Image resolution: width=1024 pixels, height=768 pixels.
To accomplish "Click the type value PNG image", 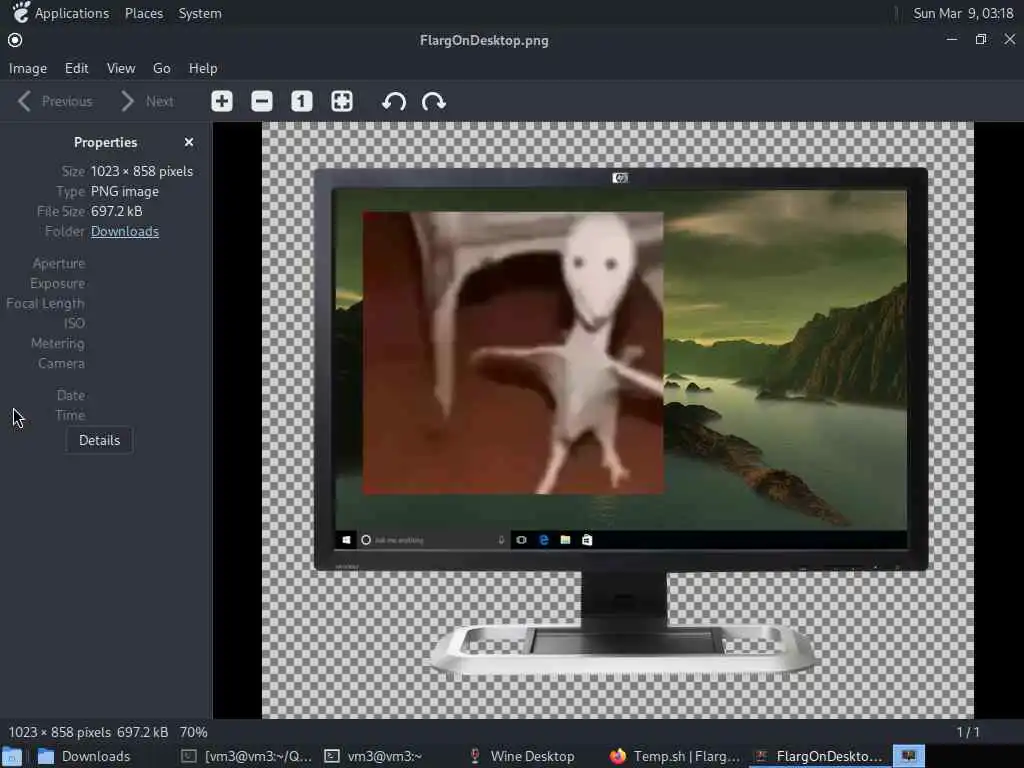I will point(125,191).
